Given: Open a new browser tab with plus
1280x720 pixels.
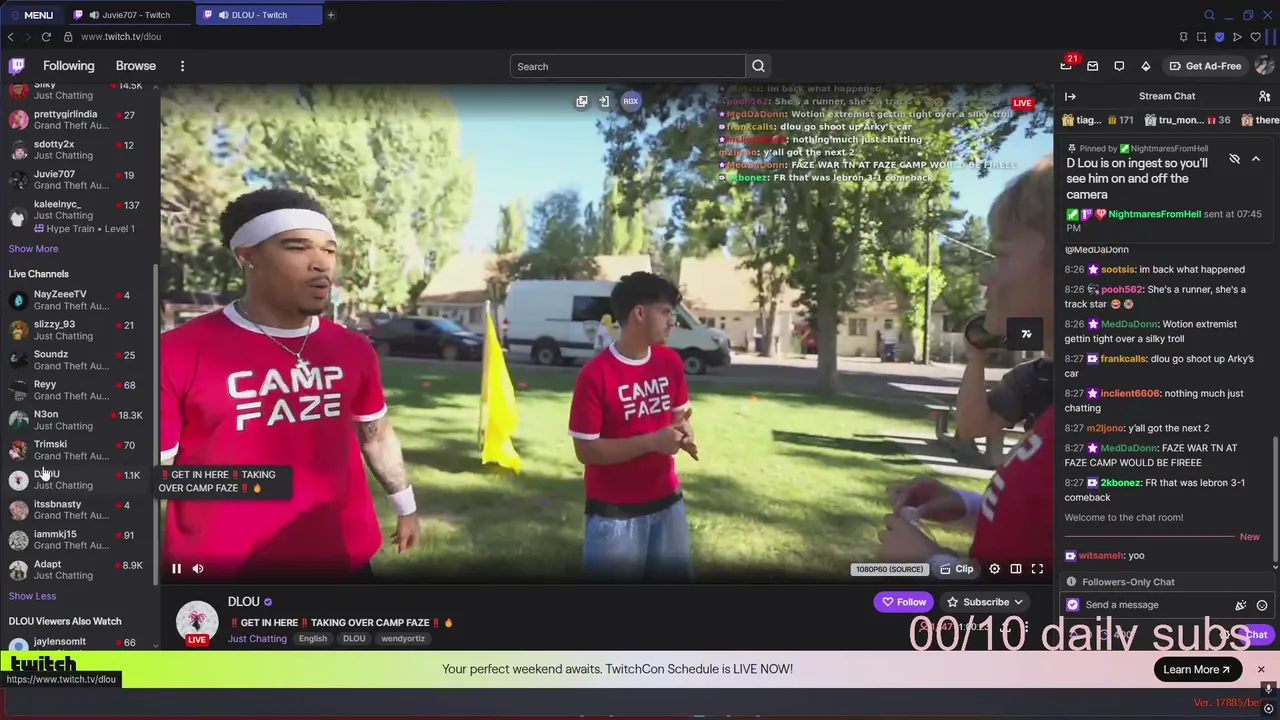Looking at the screenshot, I should [330, 15].
